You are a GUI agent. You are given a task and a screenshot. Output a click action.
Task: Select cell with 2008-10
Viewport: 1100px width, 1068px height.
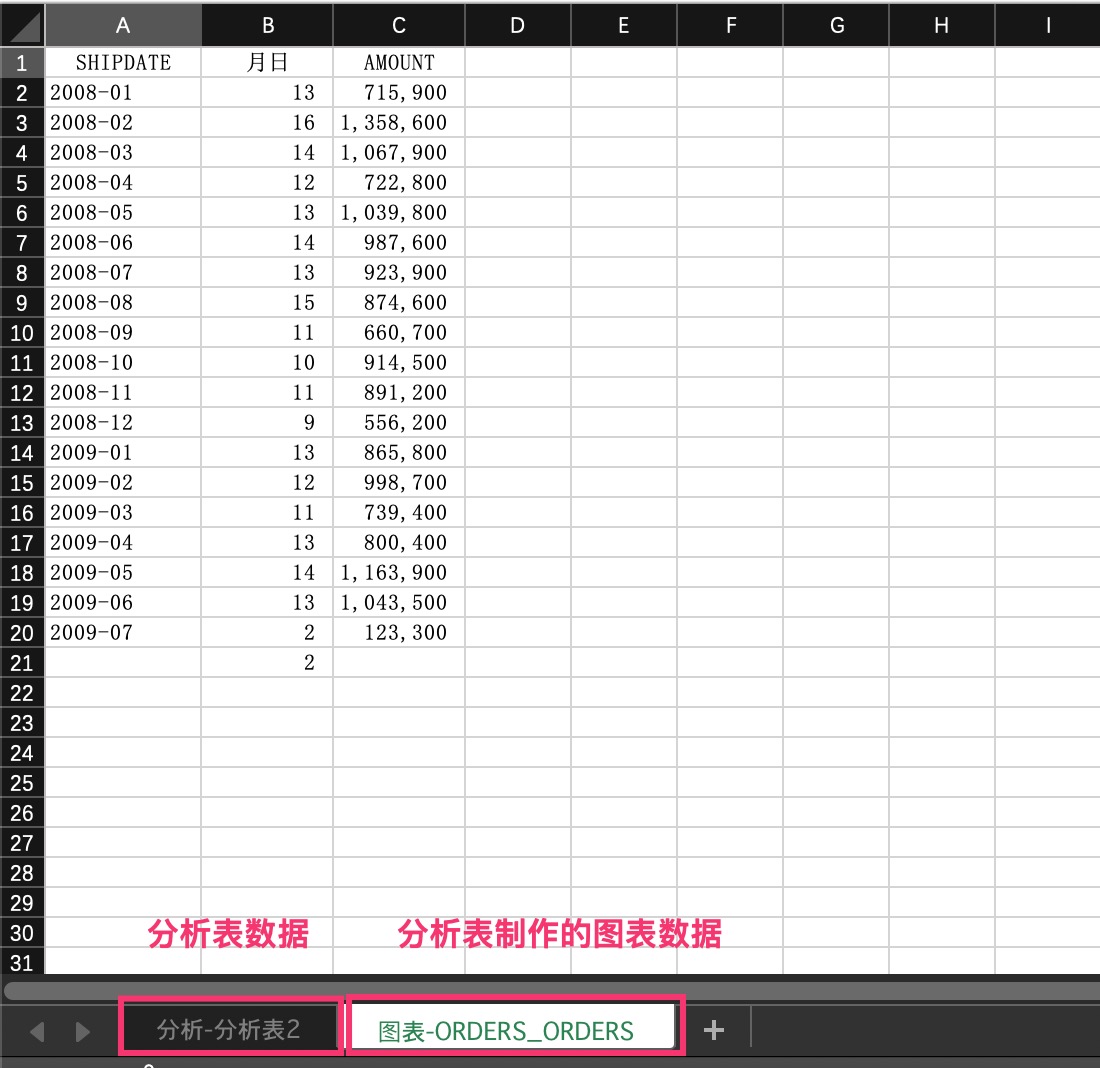[123, 362]
